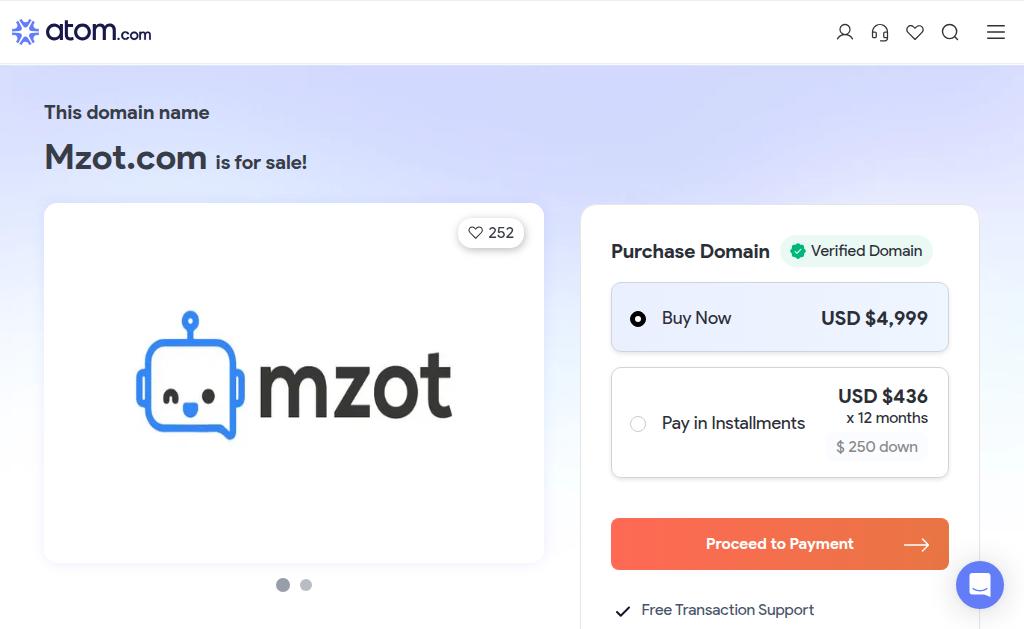Show the first carousel slide dot
The image size is (1024, 629).
click(x=283, y=585)
